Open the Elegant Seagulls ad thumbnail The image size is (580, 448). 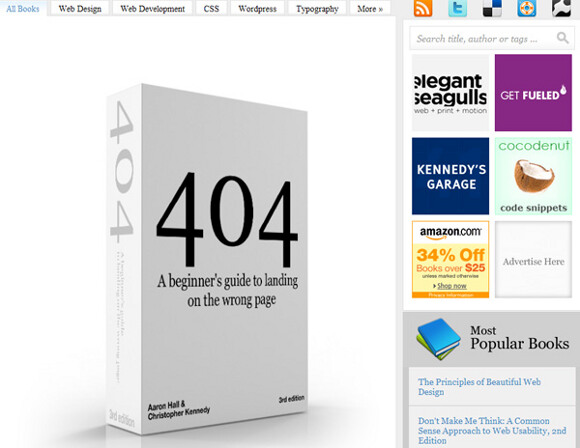tap(451, 93)
